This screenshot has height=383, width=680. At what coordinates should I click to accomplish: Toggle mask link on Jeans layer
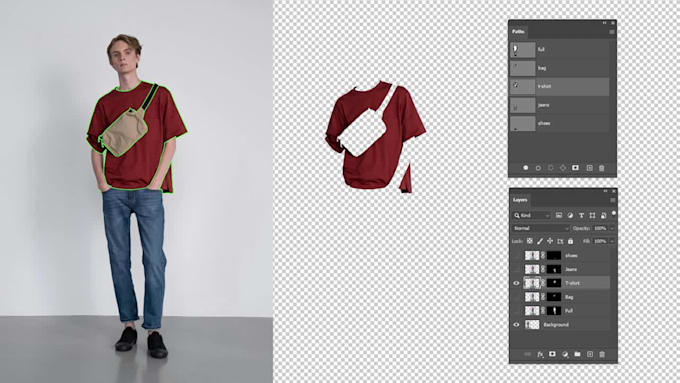[x=543, y=269]
